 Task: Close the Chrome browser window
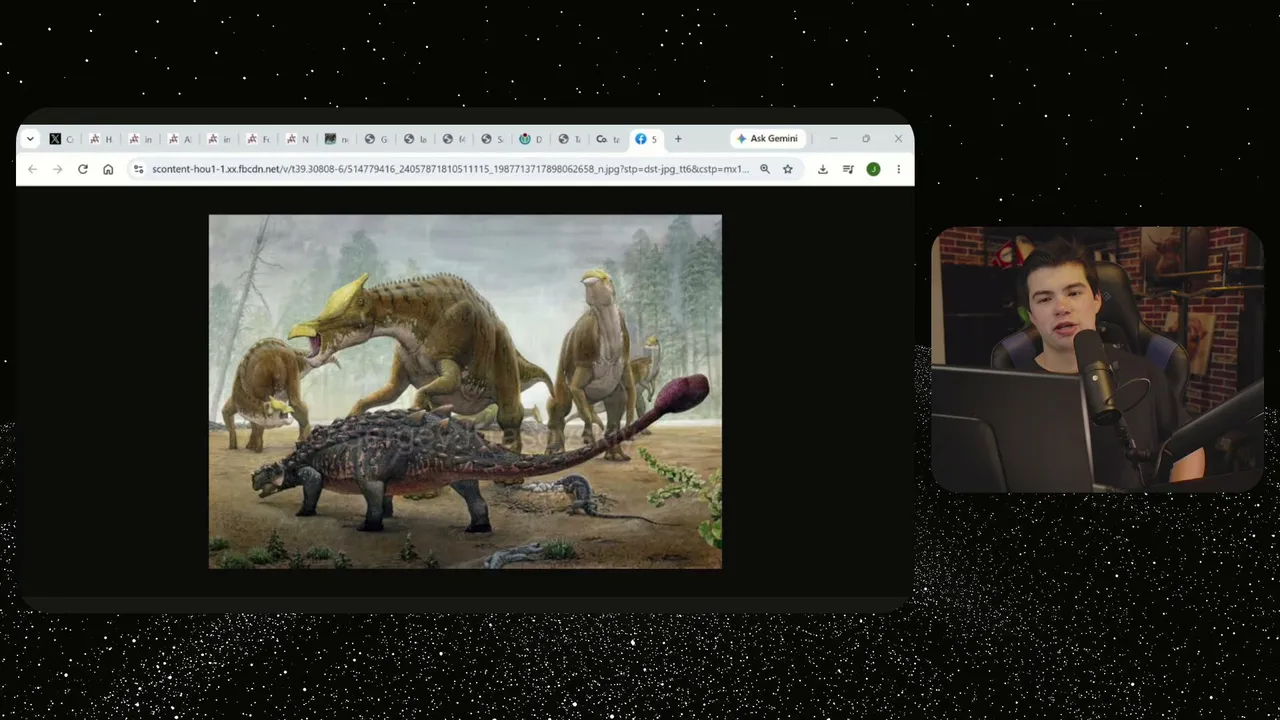pyautogui.click(x=898, y=139)
